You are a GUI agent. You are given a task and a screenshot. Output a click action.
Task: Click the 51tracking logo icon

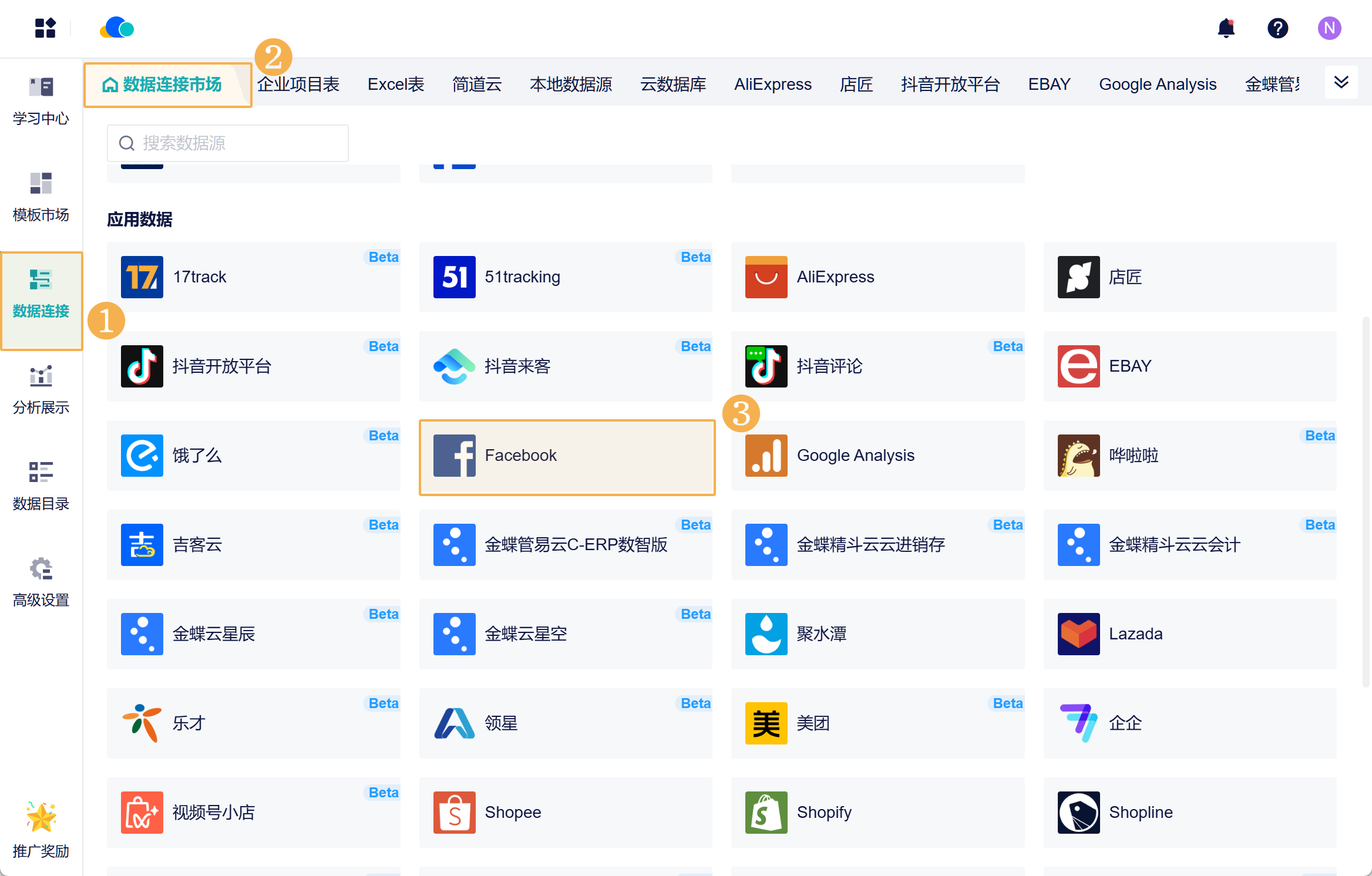pyautogui.click(x=455, y=277)
